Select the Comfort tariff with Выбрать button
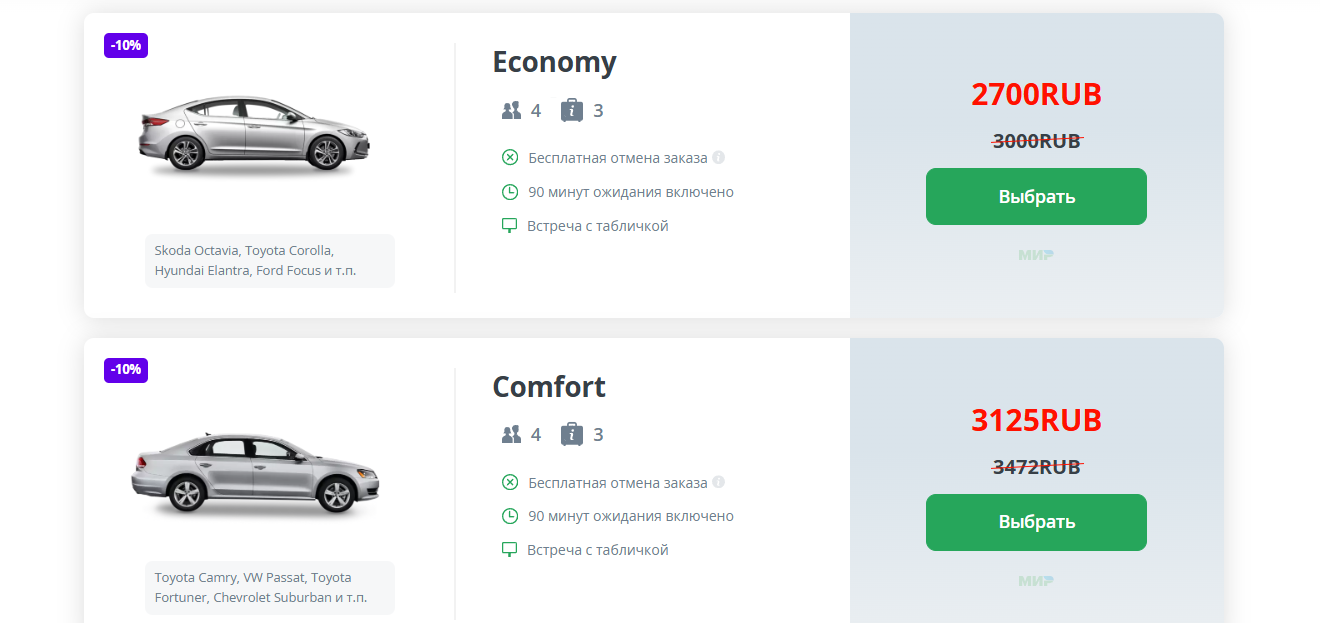This screenshot has width=1320, height=623. [x=1036, y=522]
